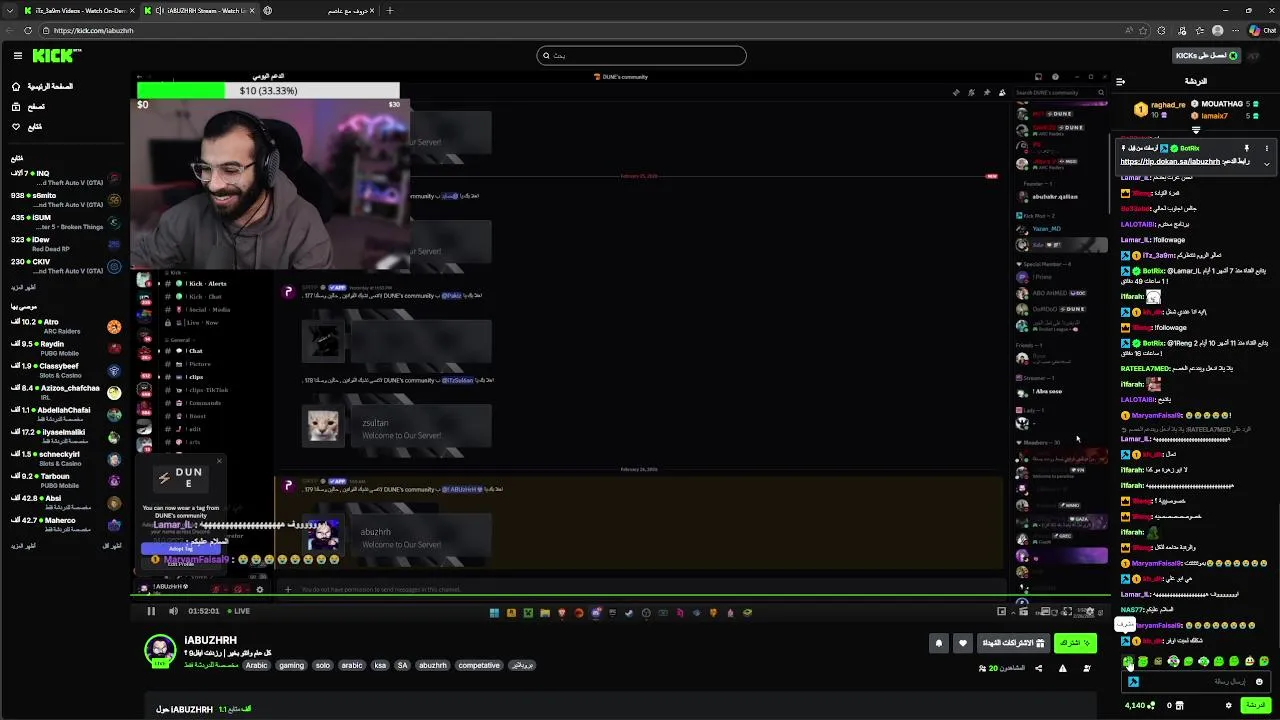
Task: Share the stream via share icon
Action: pyautogui.click(x=1038, y=668)
